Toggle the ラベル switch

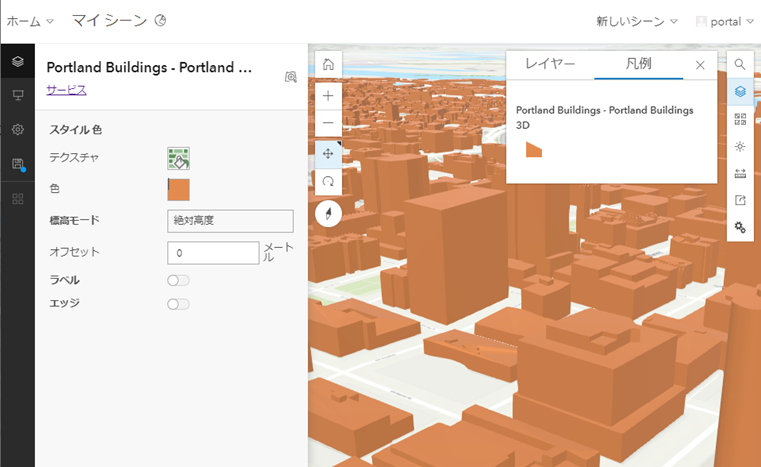click(178, 281)
